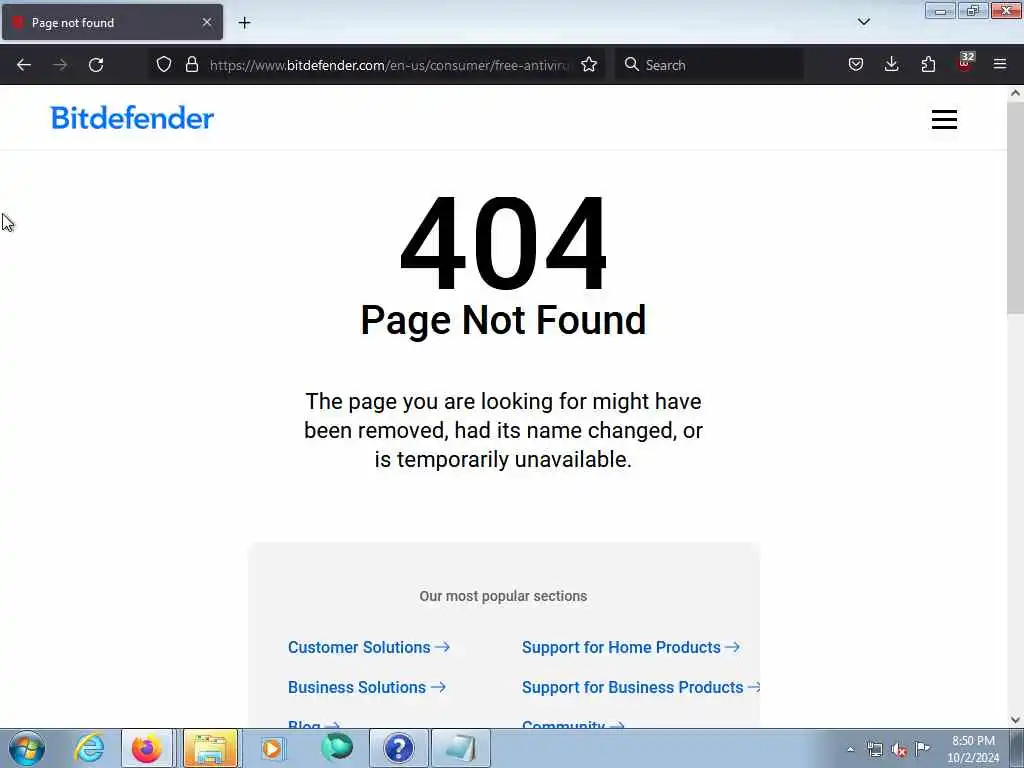The image size is (1024, 768).
Task: Click the Bitdefender logo
Action: tap(132, 118)
